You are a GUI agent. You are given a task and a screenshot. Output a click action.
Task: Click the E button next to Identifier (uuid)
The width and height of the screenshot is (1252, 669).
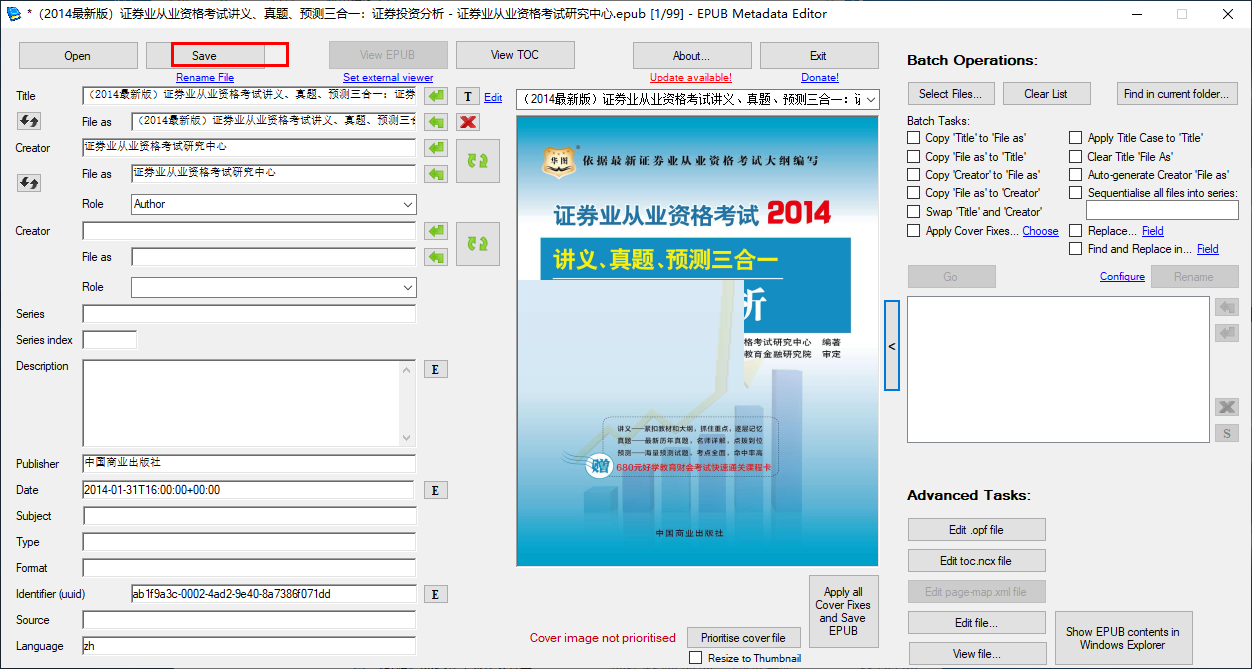point(435,594)
